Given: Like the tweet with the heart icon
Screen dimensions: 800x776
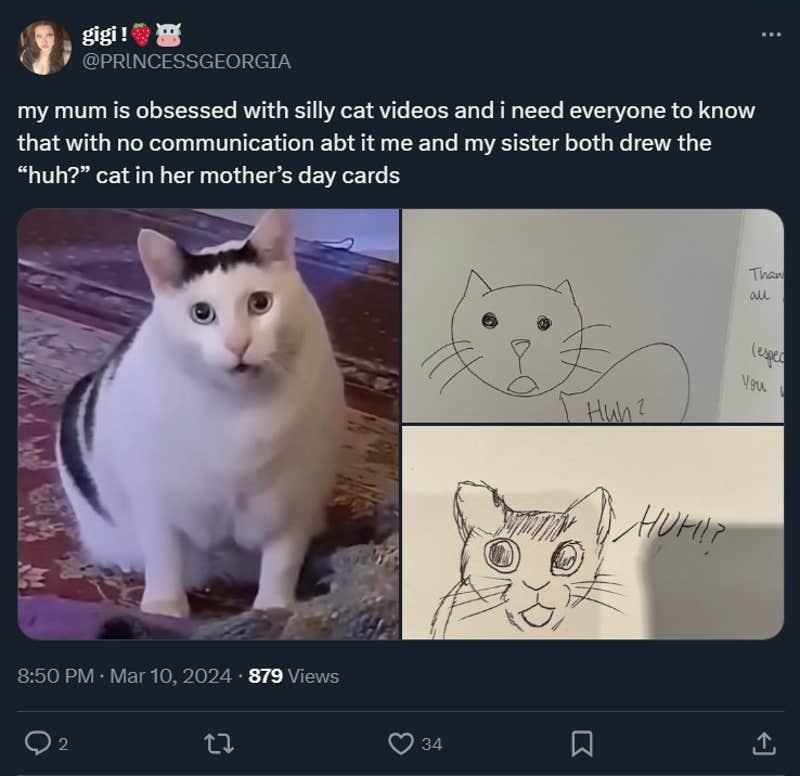Looking at the screenshot, I should pyautogui.click(x=399, y=742).
